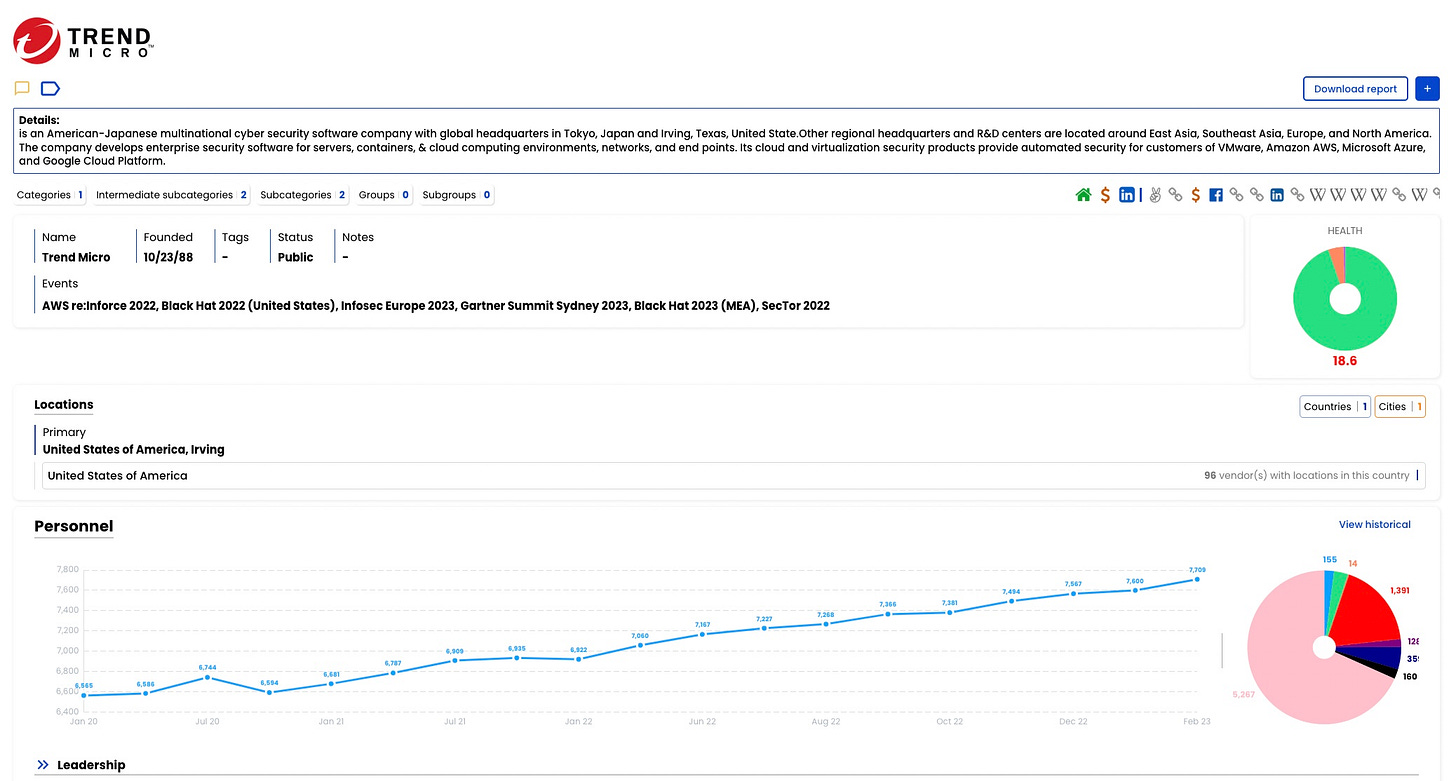This screenshot has height=781, width=1456.
Task: Select the United States of America row
Action: tap(734, 476)
